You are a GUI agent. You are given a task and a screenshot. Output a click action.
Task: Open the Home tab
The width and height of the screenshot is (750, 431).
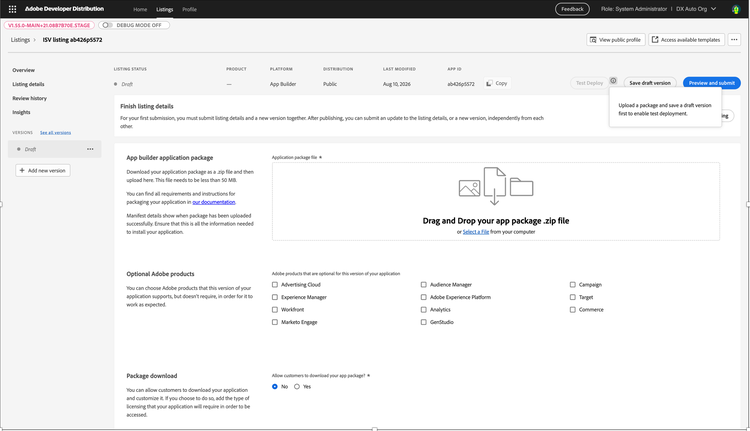click(x=140, y=10)
